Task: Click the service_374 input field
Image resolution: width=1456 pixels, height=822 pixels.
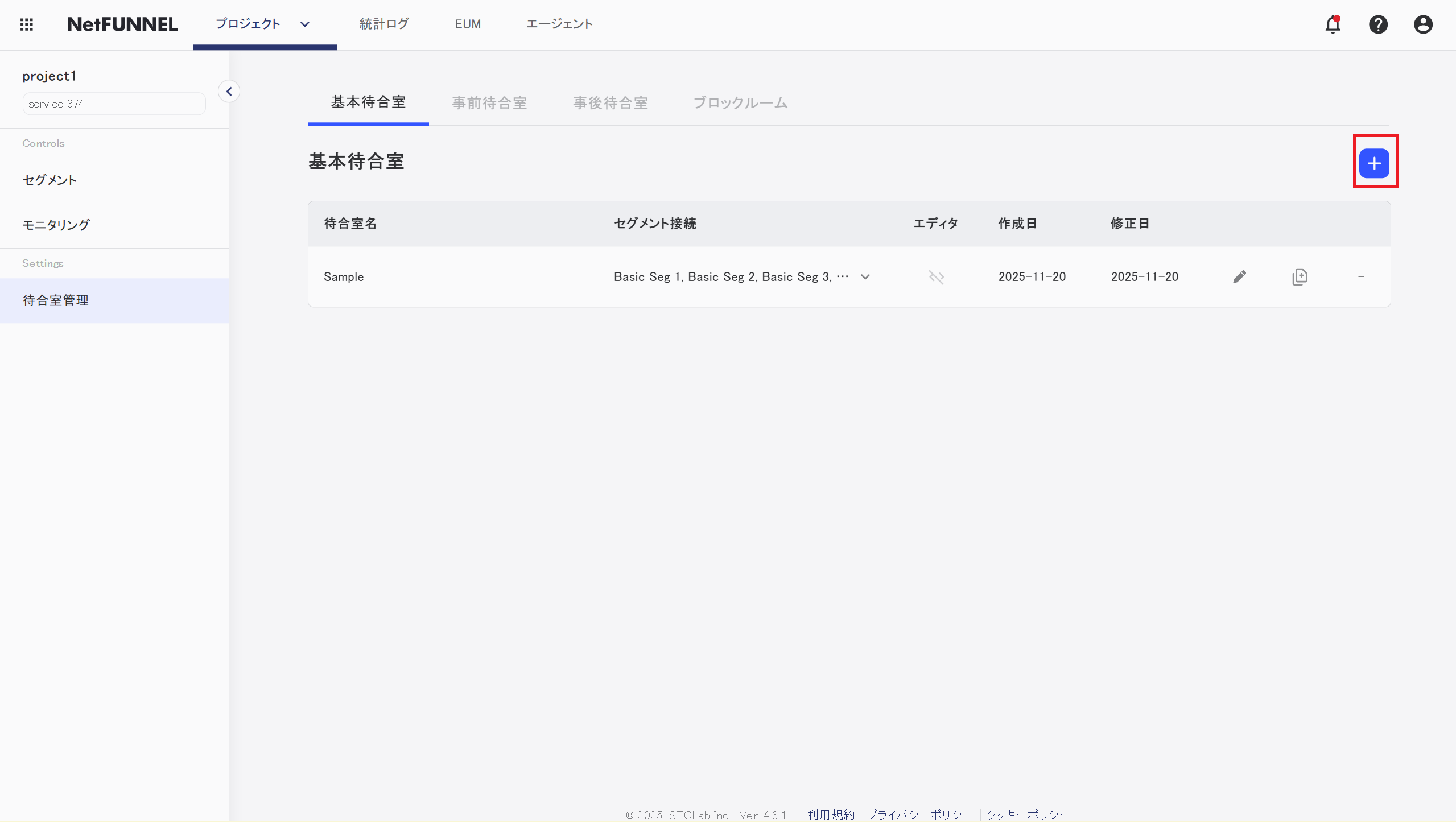Action: [x=113, y=103]
